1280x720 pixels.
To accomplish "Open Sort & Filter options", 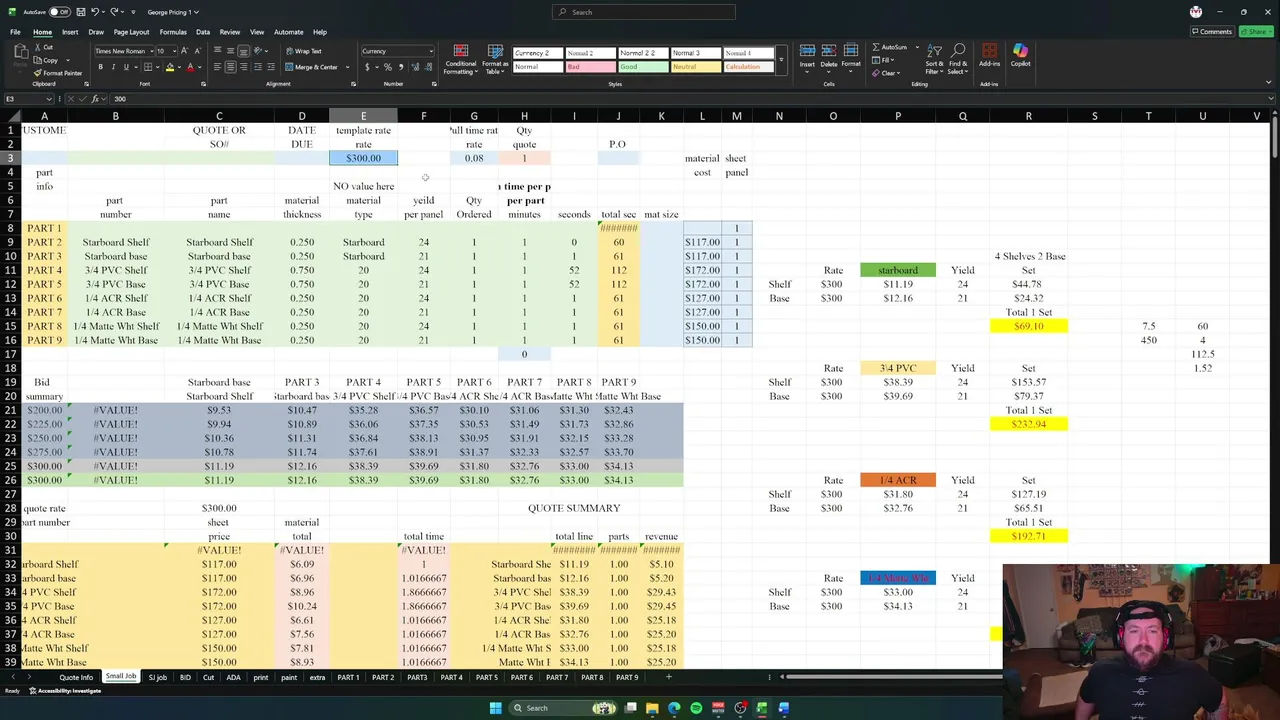I will point(933,60).
